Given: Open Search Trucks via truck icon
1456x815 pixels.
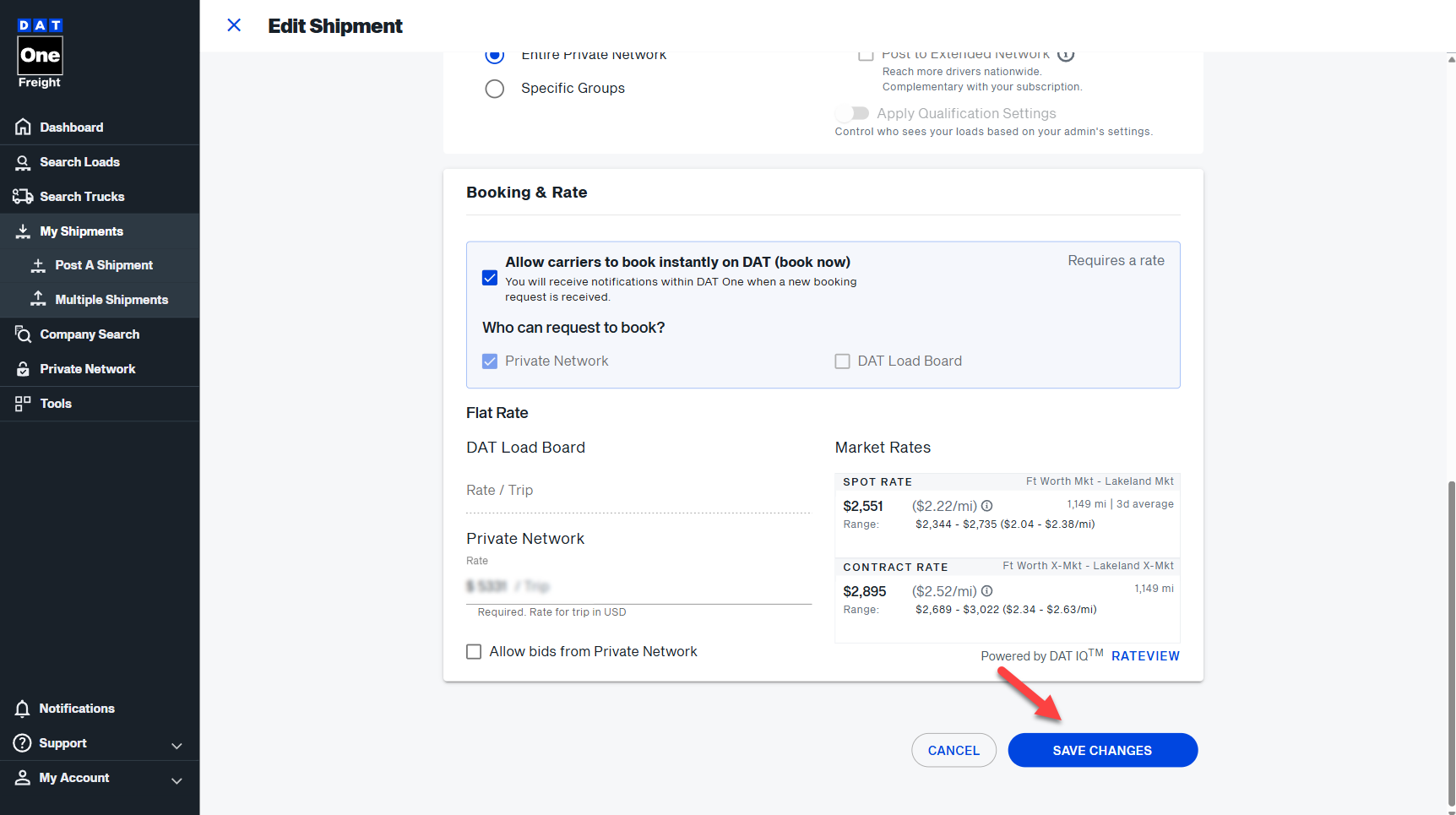Looking at the screenshot, I should pos(23,197).
